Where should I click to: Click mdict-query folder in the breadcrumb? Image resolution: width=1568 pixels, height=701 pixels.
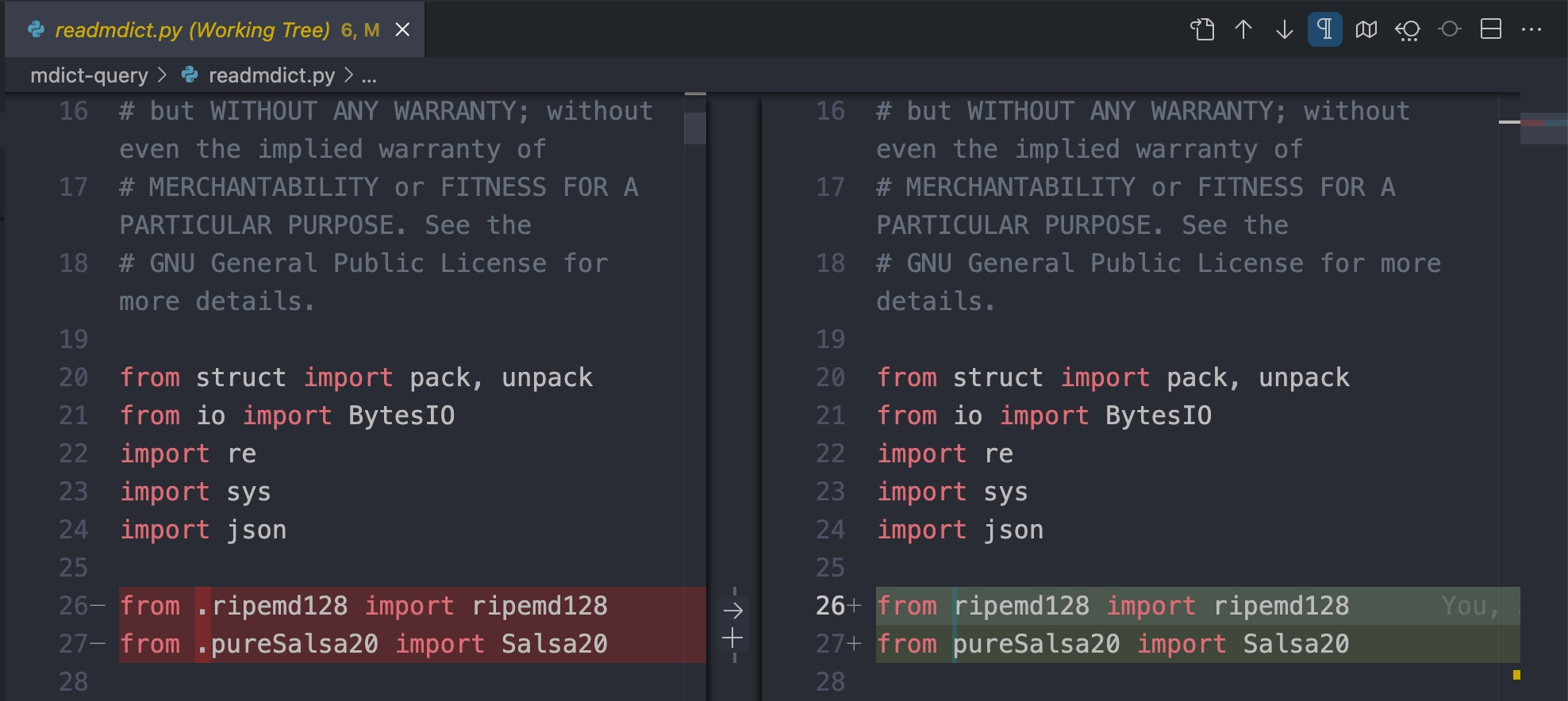(x=89, y=75)
